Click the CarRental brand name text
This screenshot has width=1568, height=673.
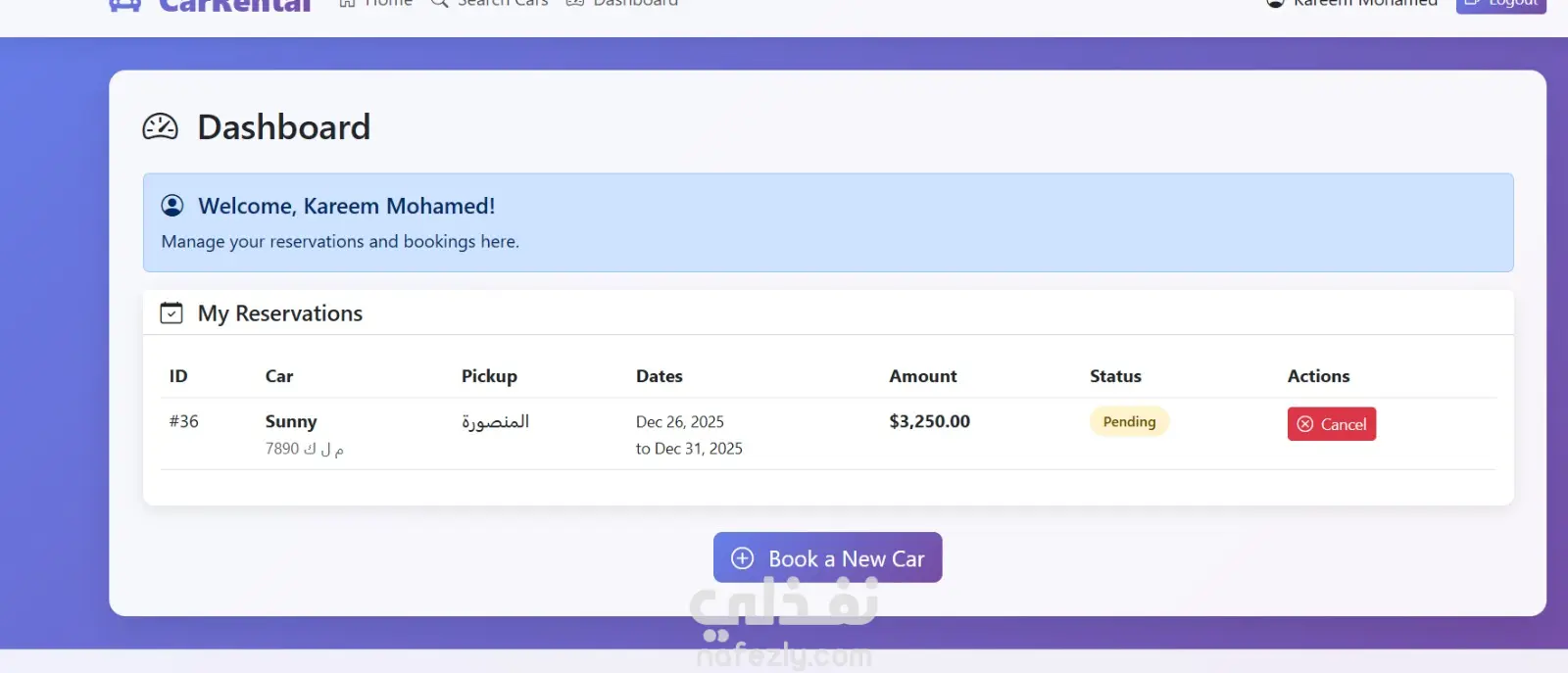click(235, 6)
